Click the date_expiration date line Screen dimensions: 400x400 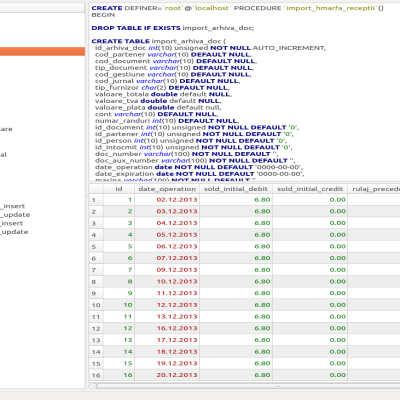pyautogui.click(x=200, y=174)
